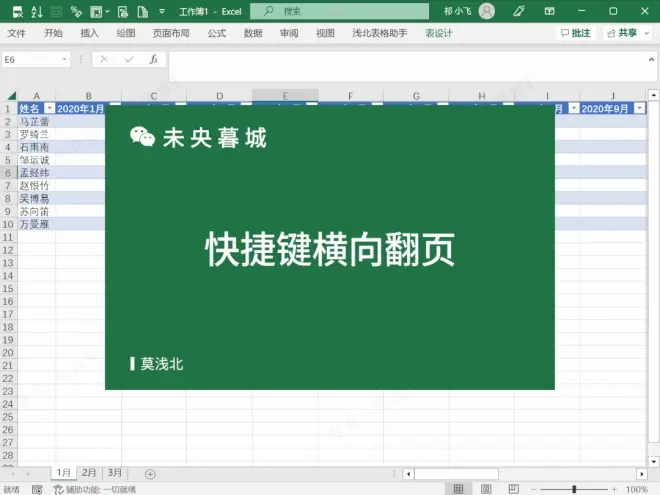
Task: Switch to Page Layout view icon
Action: pos(486,489)
